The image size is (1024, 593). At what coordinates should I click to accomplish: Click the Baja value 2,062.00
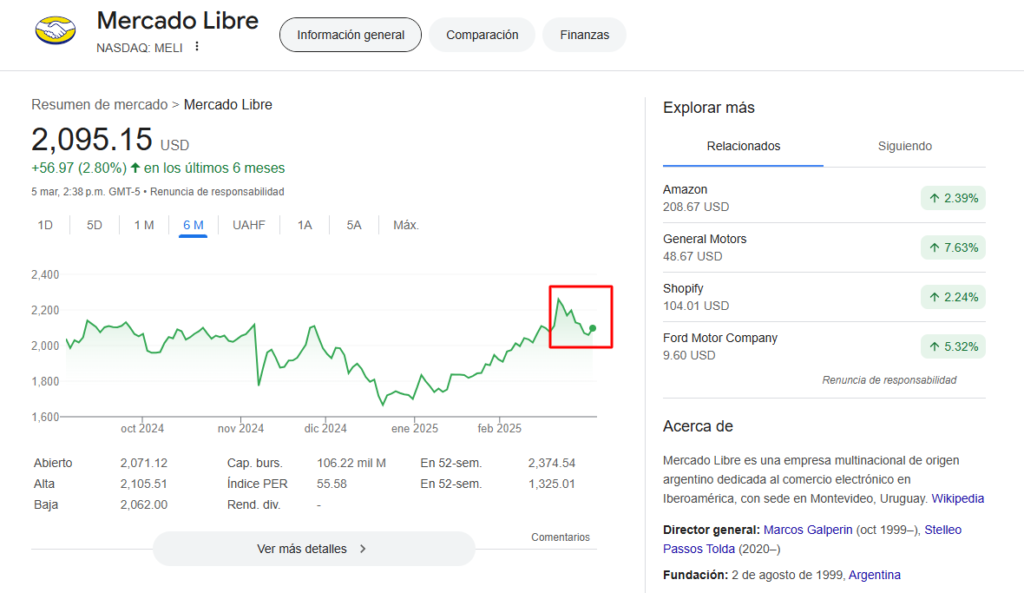click(x=144, y=505)
